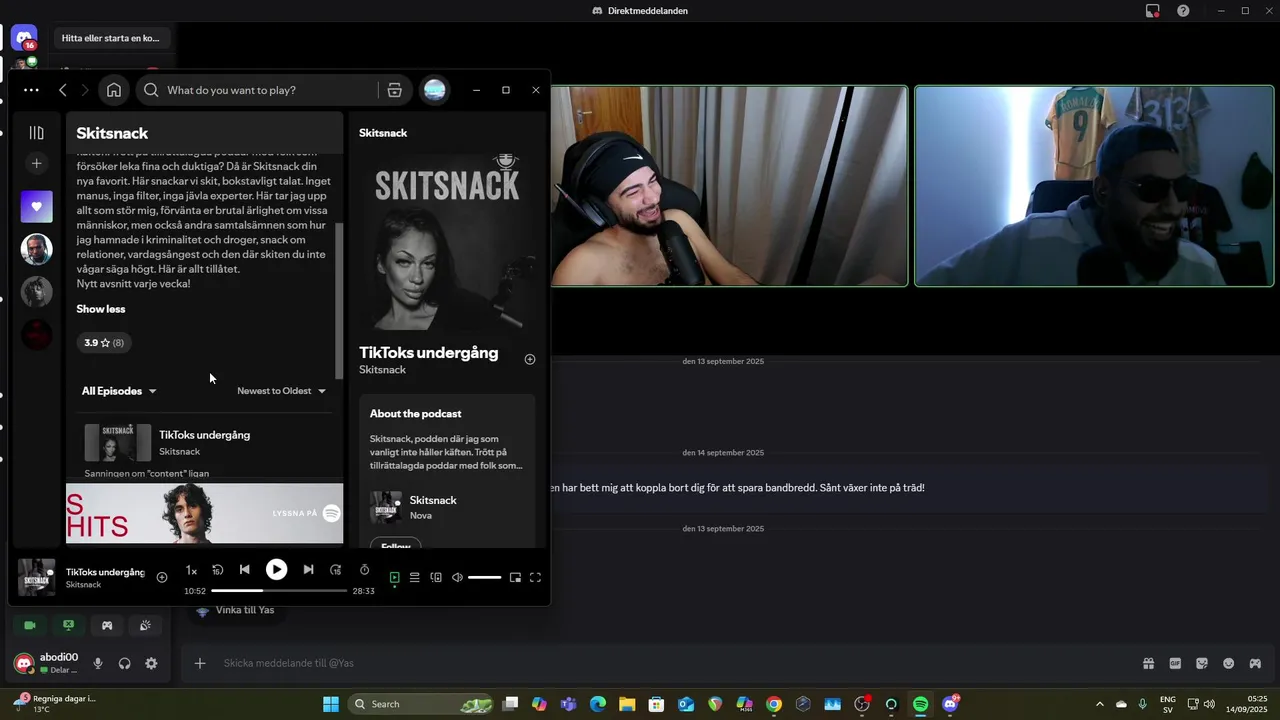1280x720 pixels.
Task: Open All Episodes filter dropdown
Action: coord(119,391)
